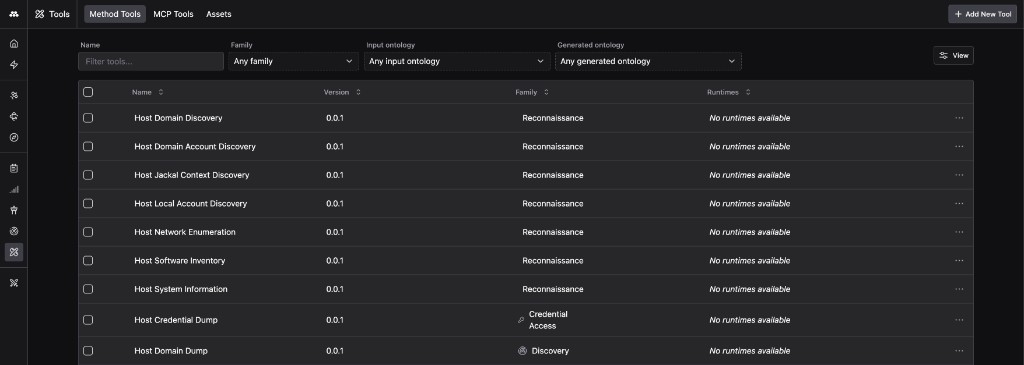Click the app logo at top-left
This screenshot has height=365, width=1024.
coord(14,14)
